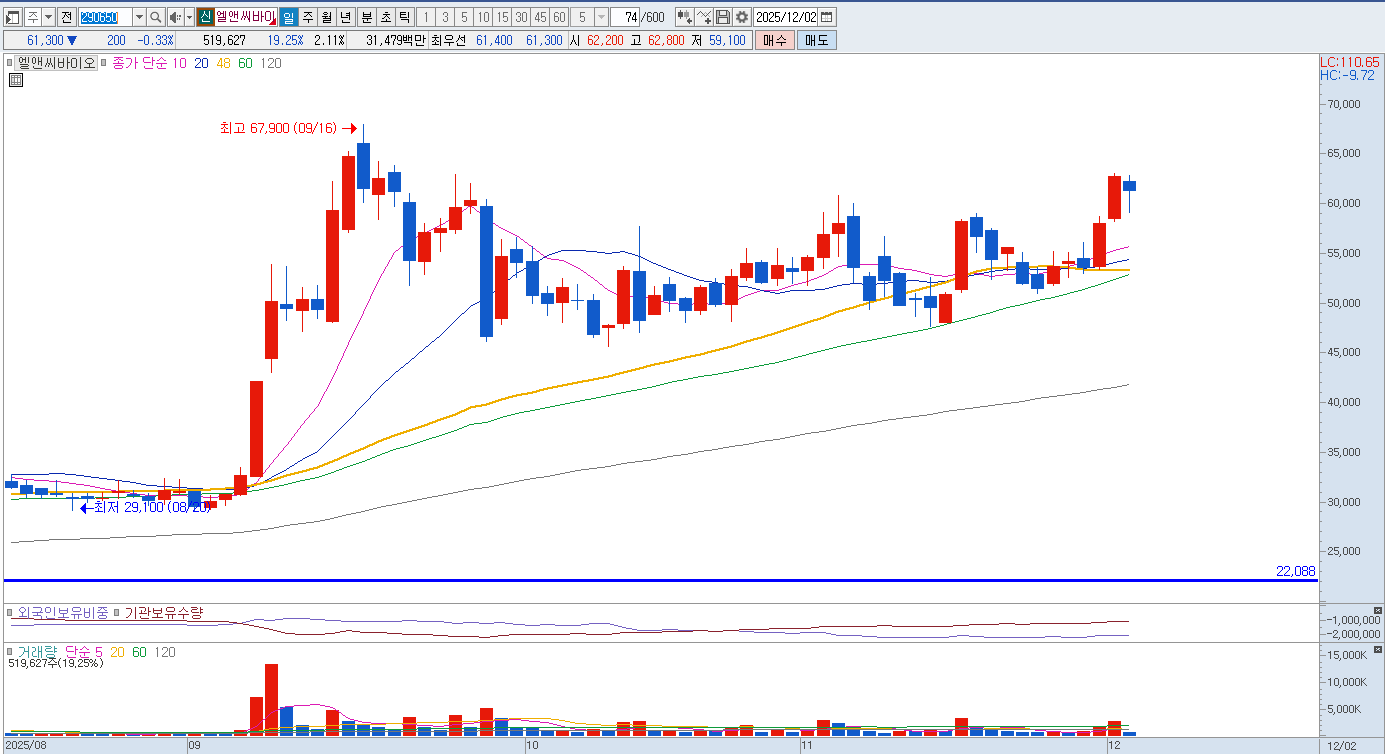Open the 주 type dropdown arrow
The width and height of the screenshot is (1385, 754).
[x=48, y=17]
